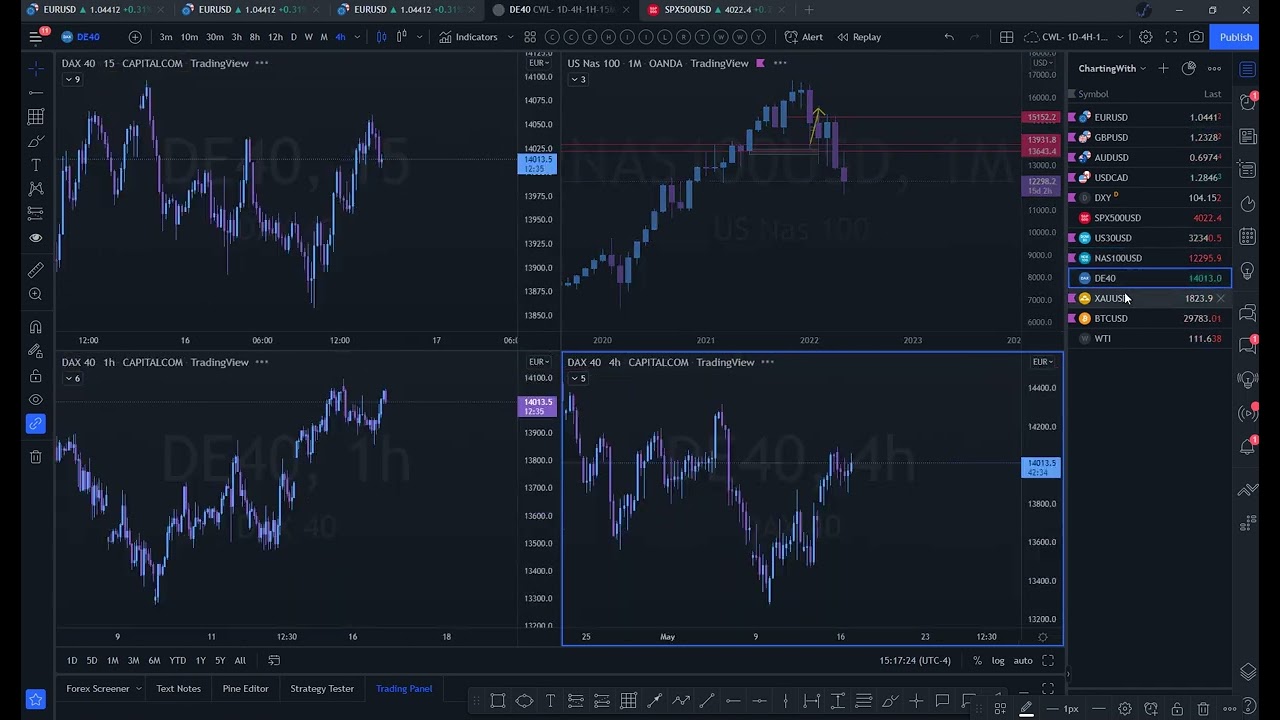Screen dimensions: 1280x720
Task: Open the Fibonacci/gann tools group in left sidebar
Action: 36,117
